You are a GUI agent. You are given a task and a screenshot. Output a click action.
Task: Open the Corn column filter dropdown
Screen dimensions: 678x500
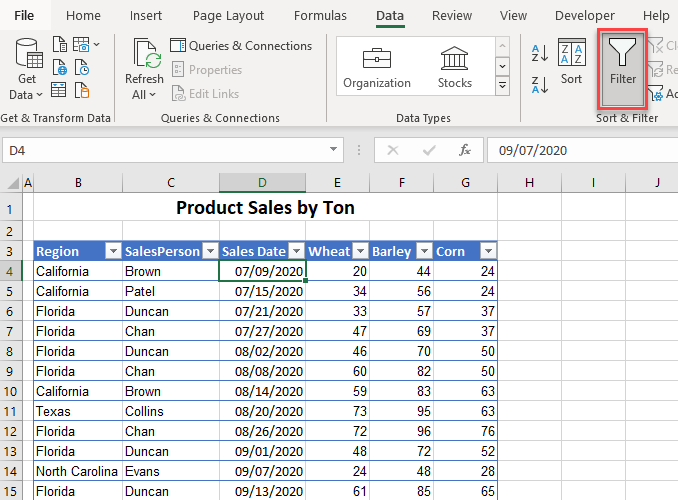(x=487, y=251)
